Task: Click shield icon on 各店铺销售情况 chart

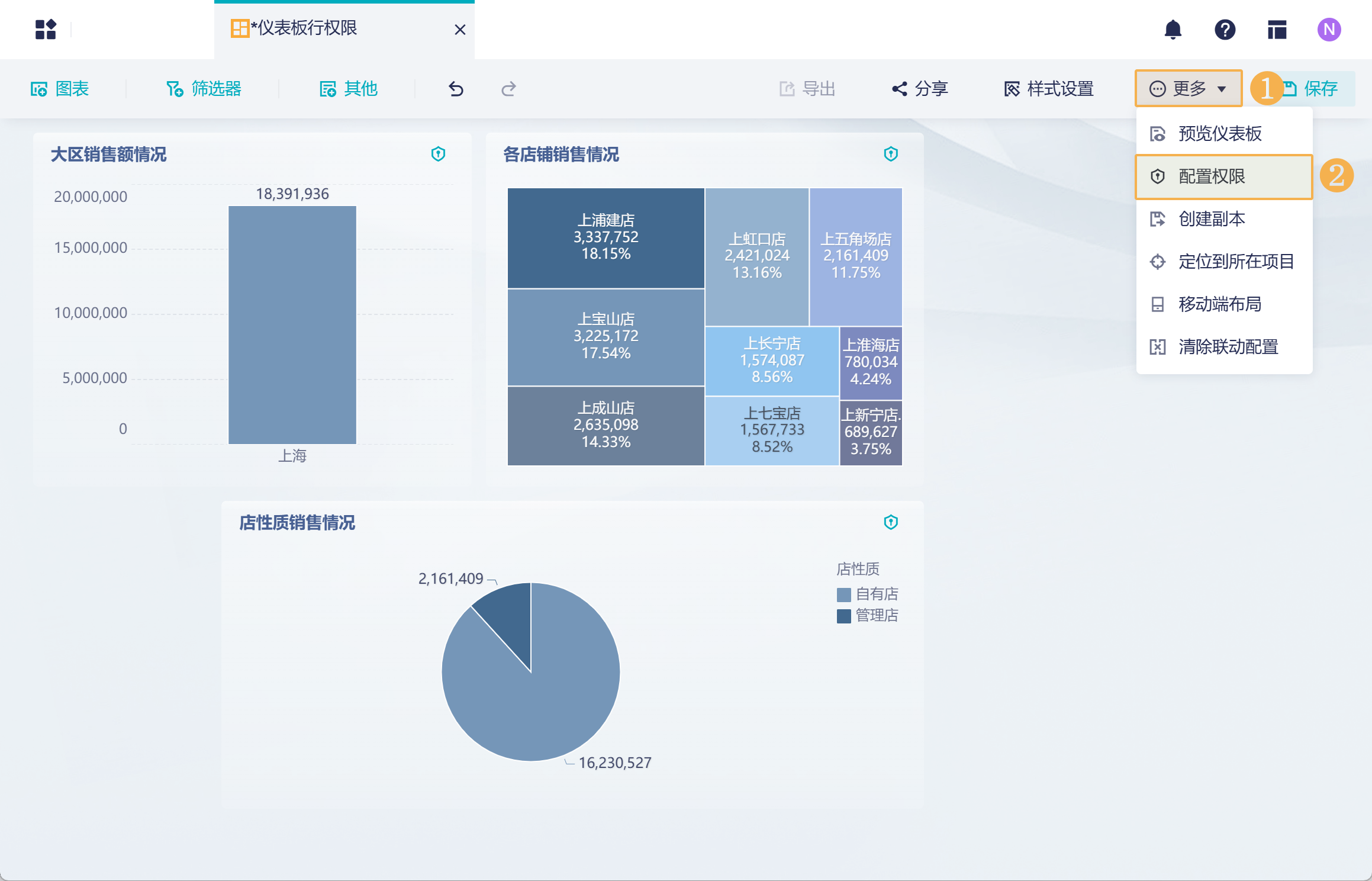Action: 891,154
